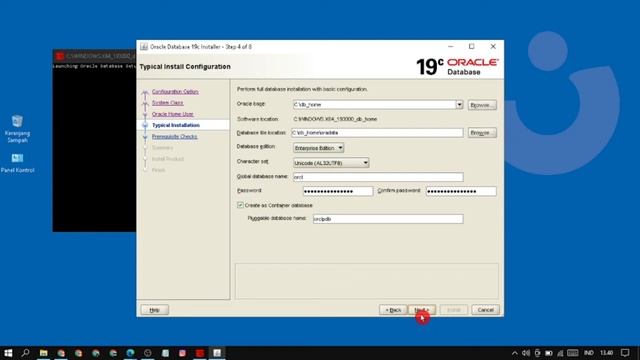Click the Typical Install Configuration heading

point(185,67)
